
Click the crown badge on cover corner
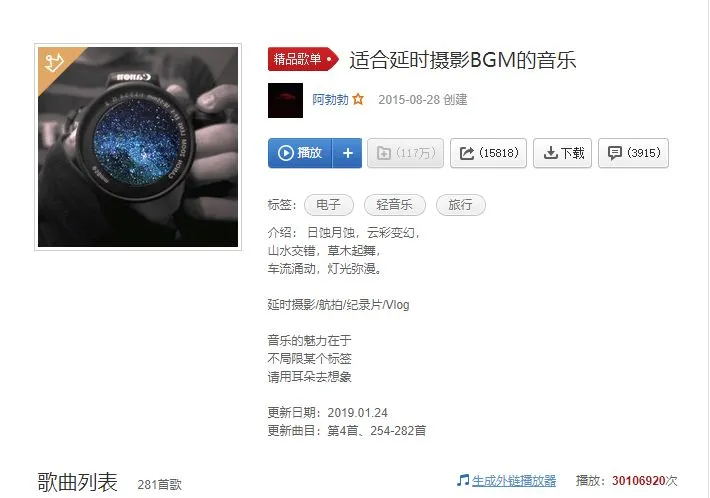53,63
